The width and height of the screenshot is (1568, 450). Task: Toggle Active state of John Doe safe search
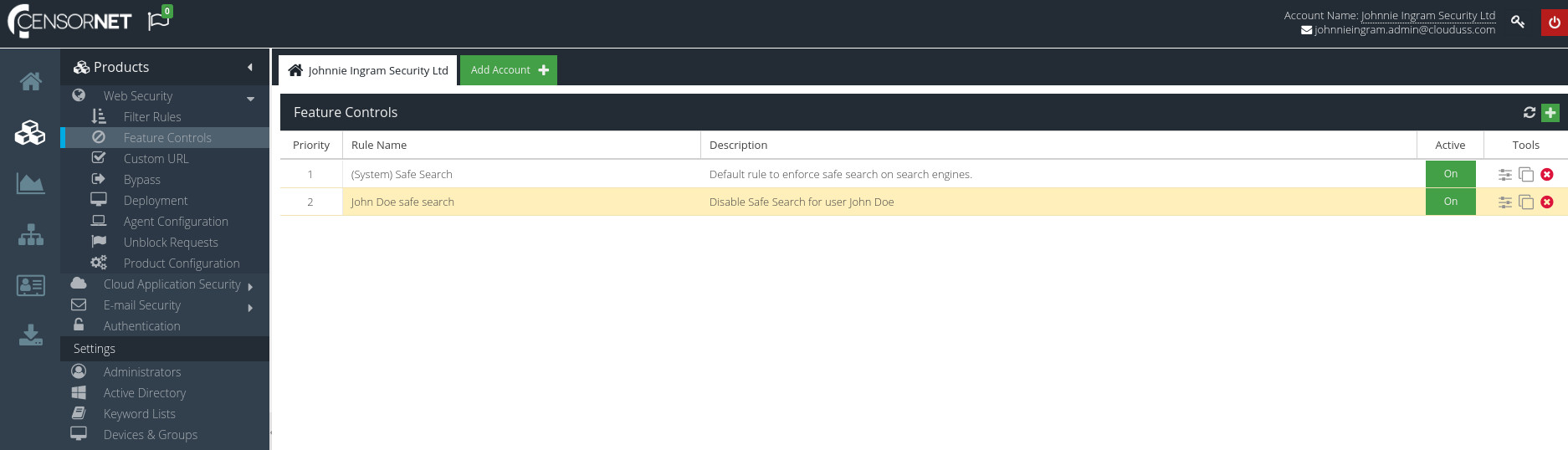pos(1451,202)
